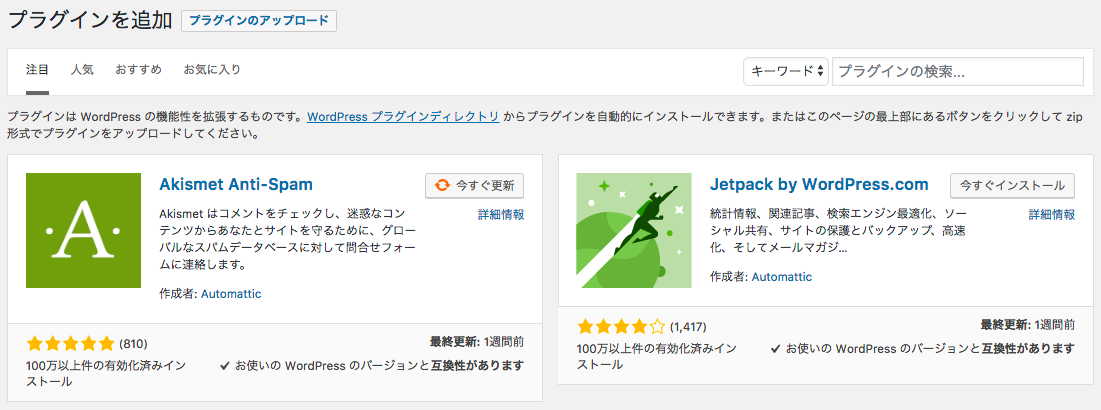Click Akismet's 最終更新: 1週間前 text
This screenshot has width=1101, height=410.
tap(477, 343)
